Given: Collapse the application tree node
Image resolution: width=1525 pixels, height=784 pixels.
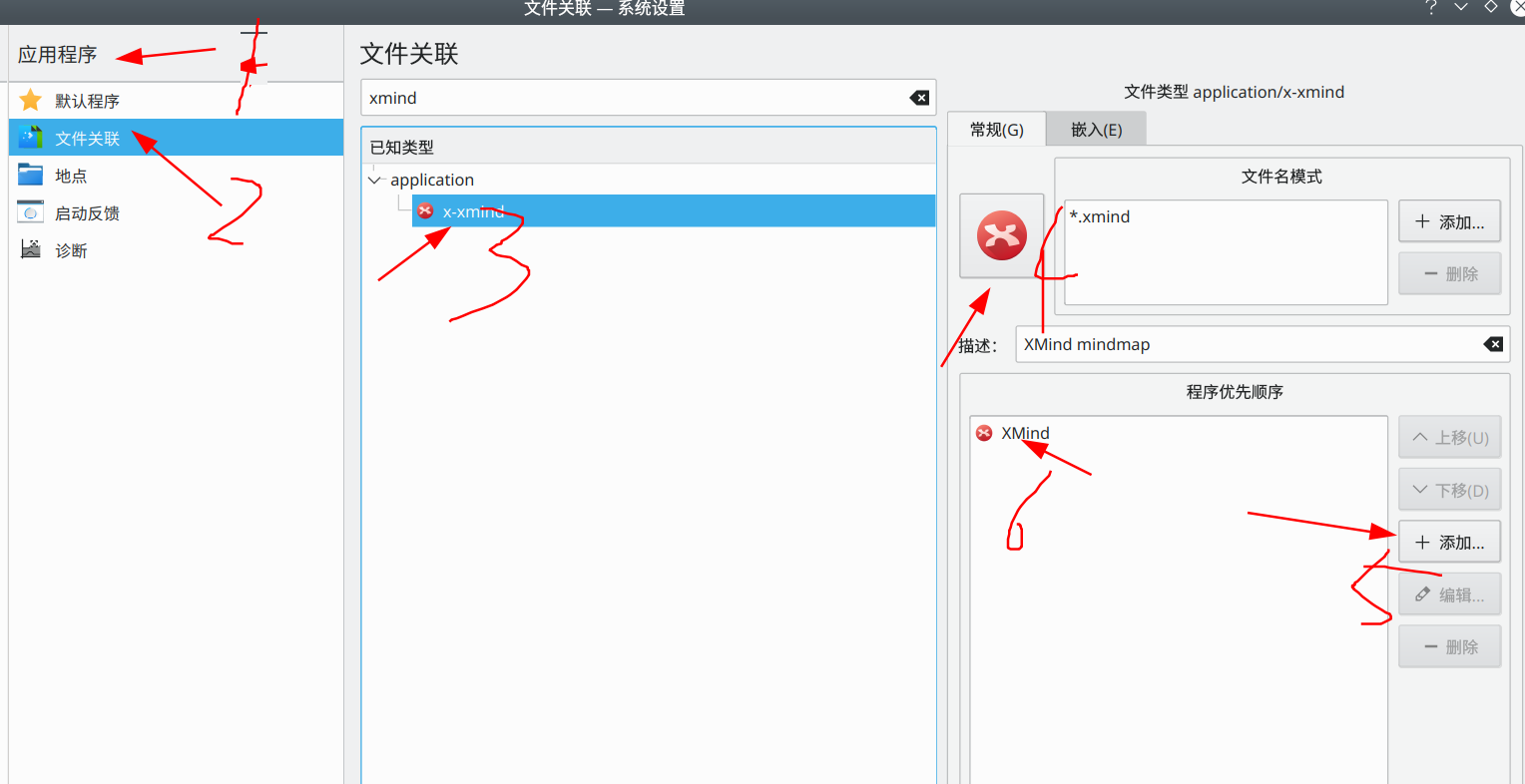Looking at the screenshot, I should (x=375, y=181).
